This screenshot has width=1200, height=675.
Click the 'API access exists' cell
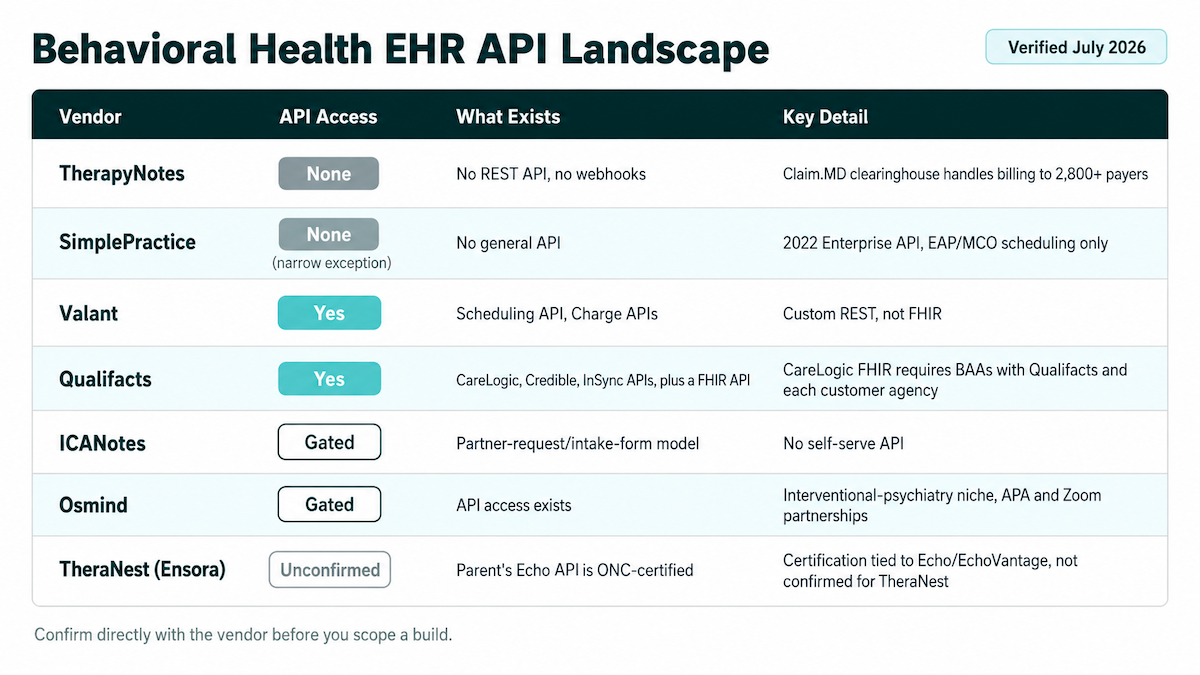[x=514, y=505]
